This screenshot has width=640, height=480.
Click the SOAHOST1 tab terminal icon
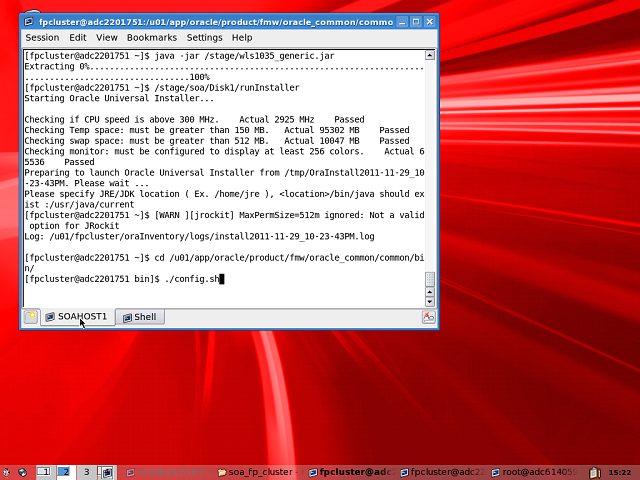[x=50, y=317]
